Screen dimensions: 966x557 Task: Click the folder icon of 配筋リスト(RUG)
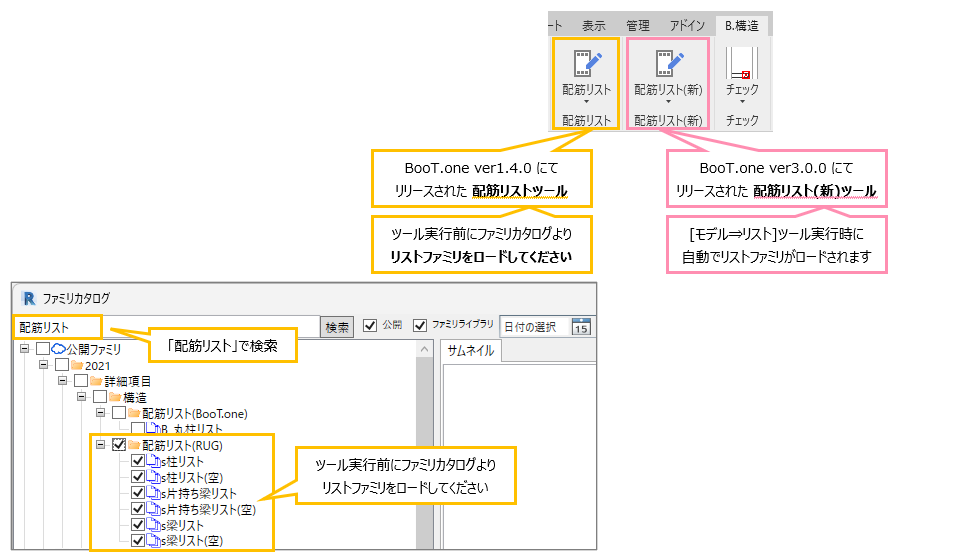134,445
